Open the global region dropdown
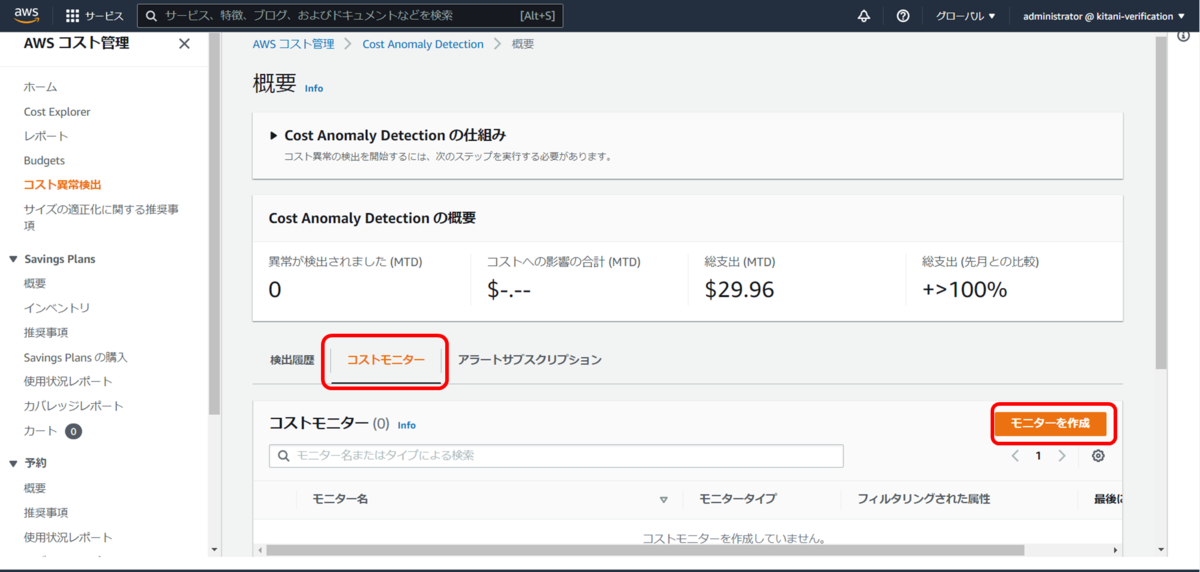The width and height of the screenshot is (1200, 572). click(965, 16)
